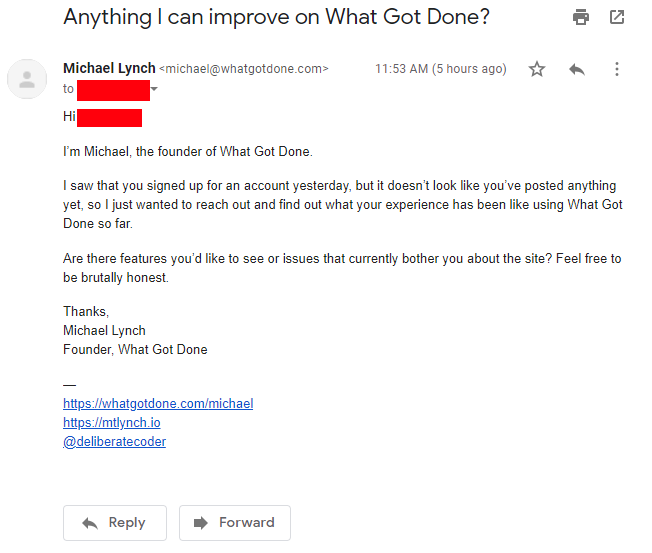Open the whatgotdone.com/michael link
The width and height of the screenshot is (652, 553).
[x=158, y=404]
